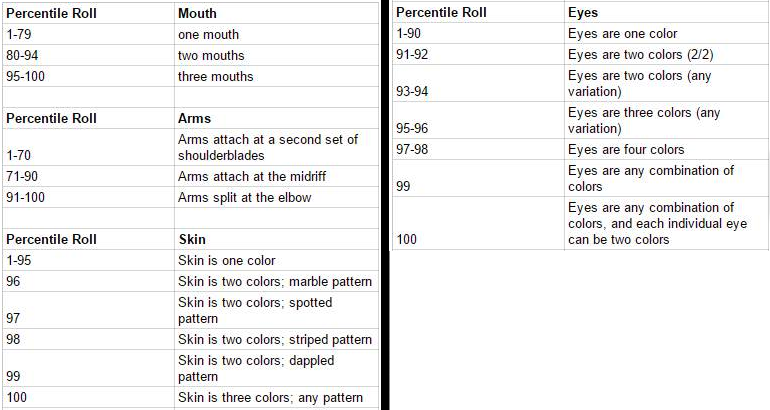Click the Arms header cell
770x410 pixels.
click(276, 118)
